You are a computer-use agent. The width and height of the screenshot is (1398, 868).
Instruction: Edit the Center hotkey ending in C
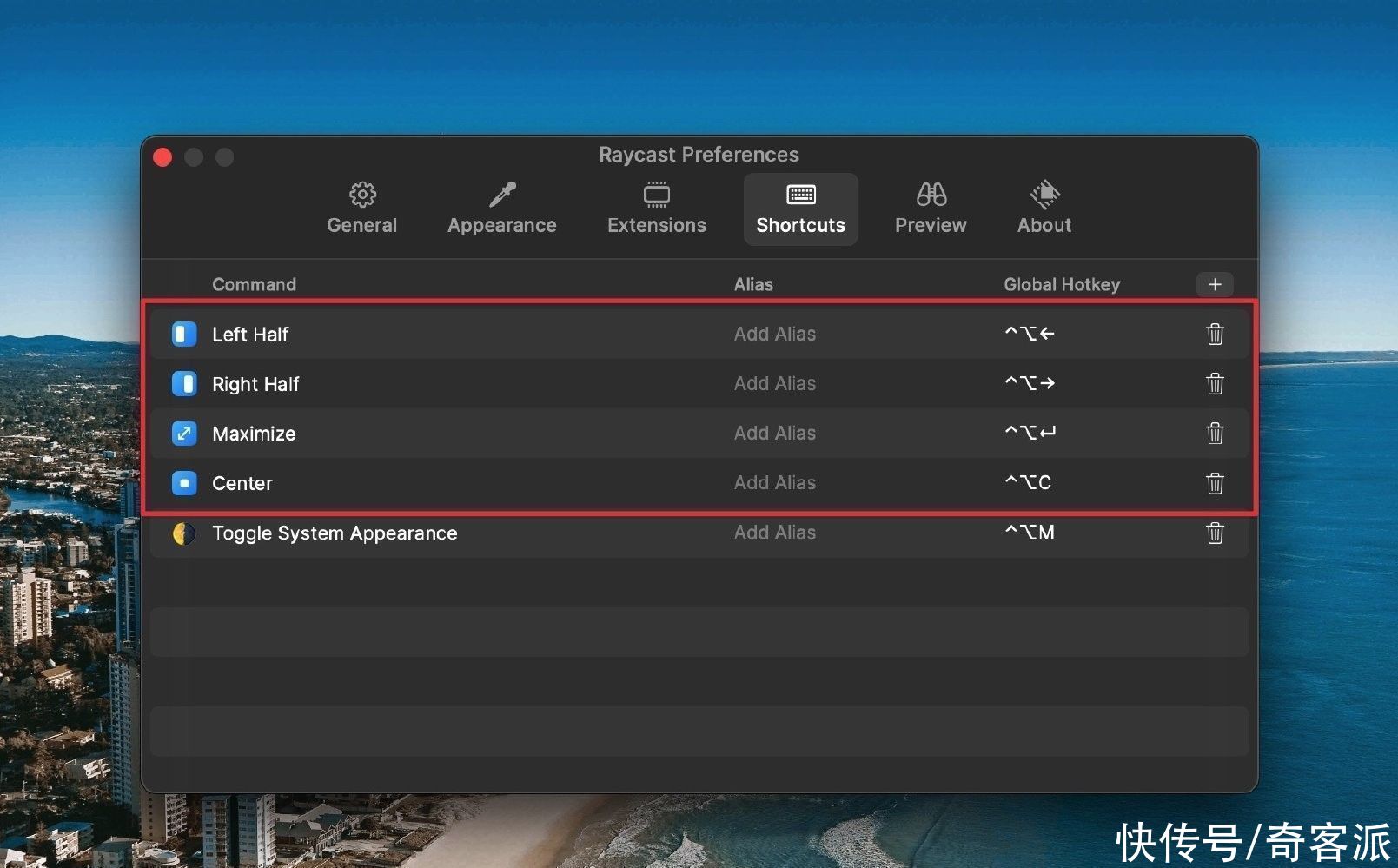coord(1028,481)
